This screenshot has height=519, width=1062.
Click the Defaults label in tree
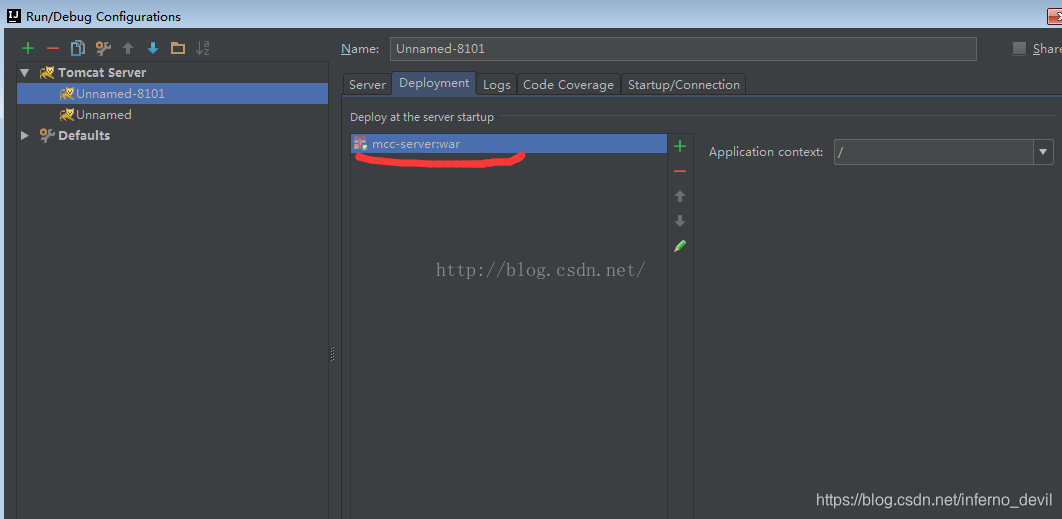click(x=84, y=136)
